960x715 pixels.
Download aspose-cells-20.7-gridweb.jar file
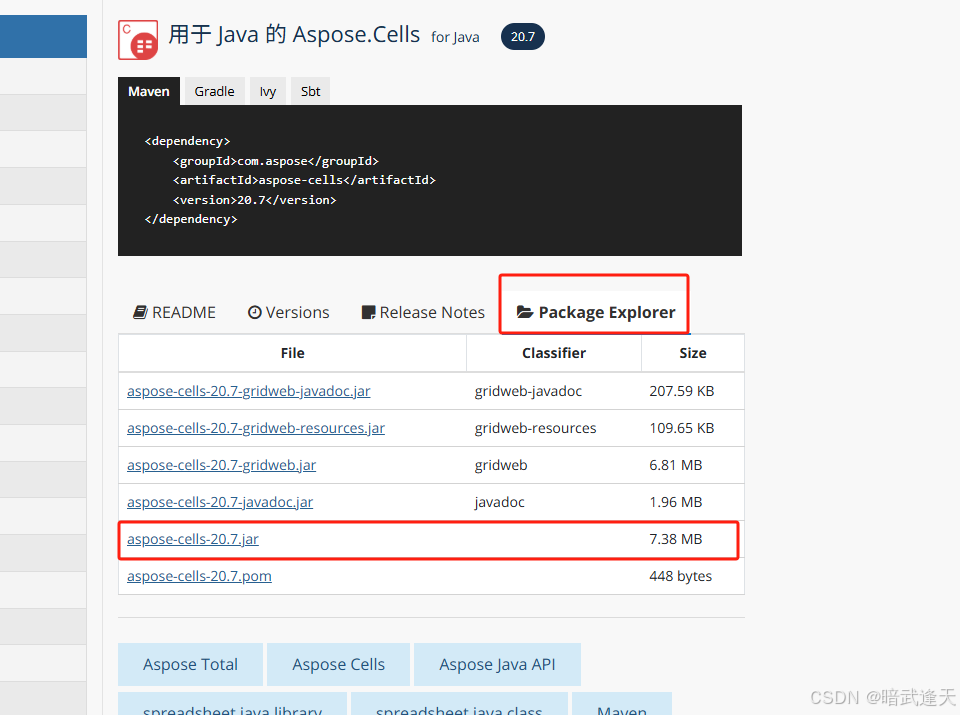[222, 465]
